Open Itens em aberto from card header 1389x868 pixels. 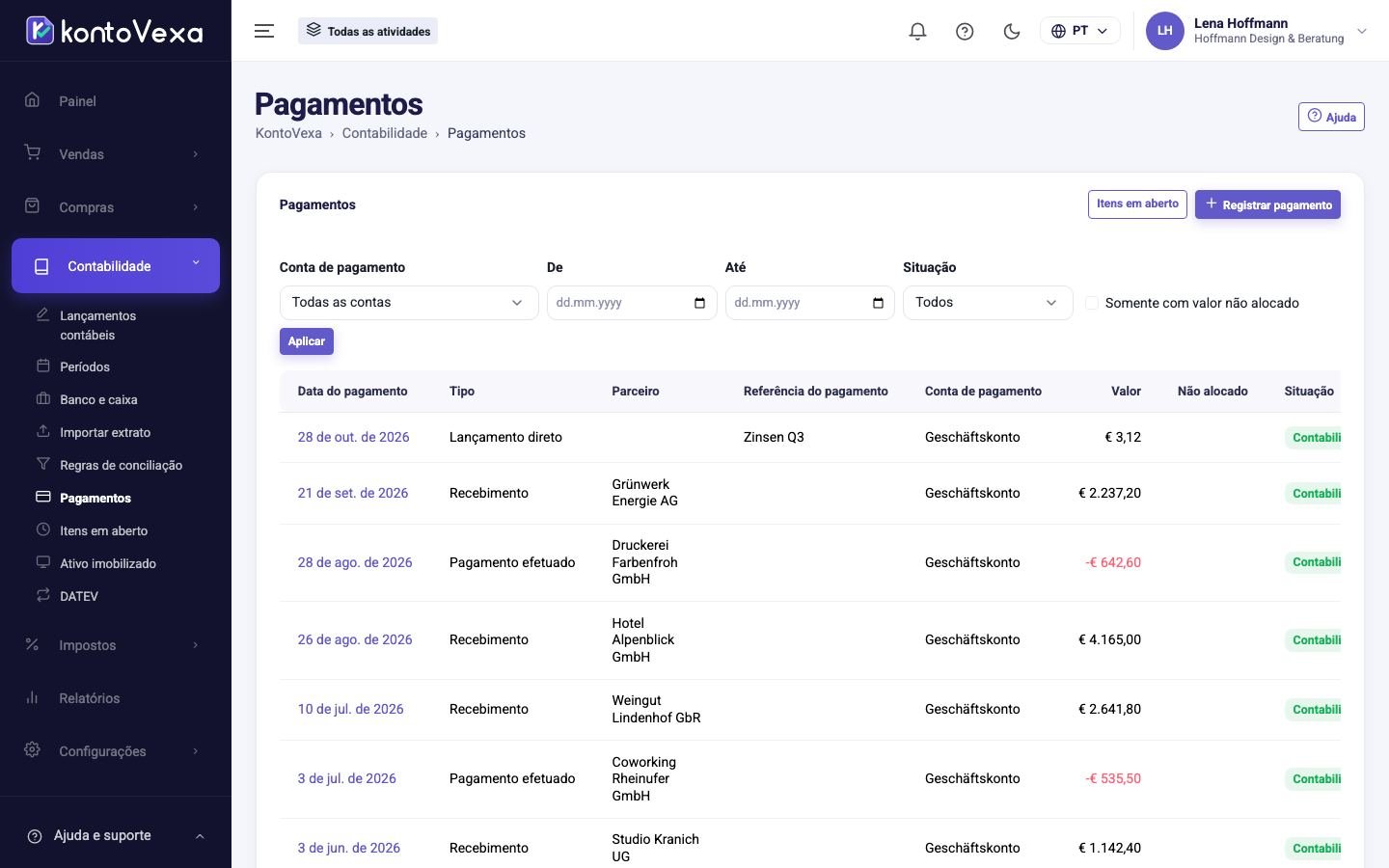click(1137, 204)
